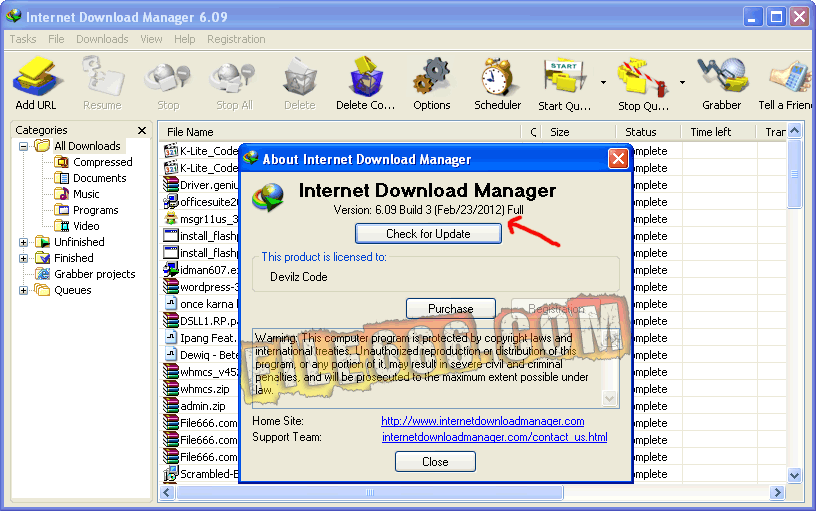Expand the Queues category node
Viewport: 816px width, 511px height.
click(x=23, y=290)
